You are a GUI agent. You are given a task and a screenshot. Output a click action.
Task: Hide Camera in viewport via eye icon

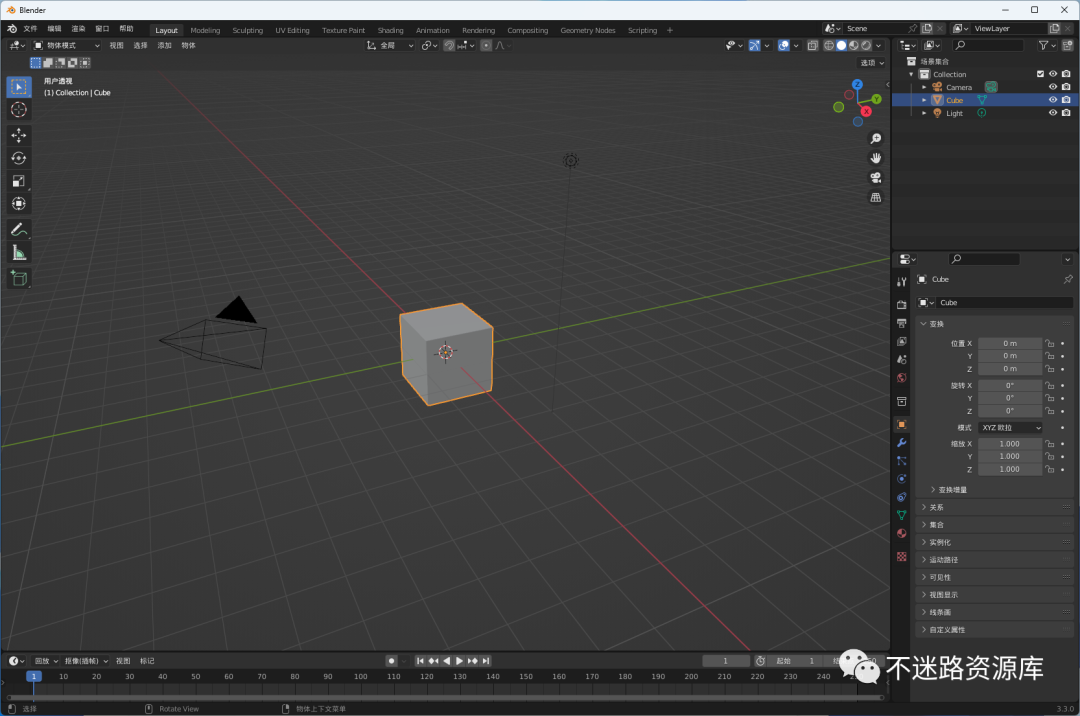coord(1052,87)
